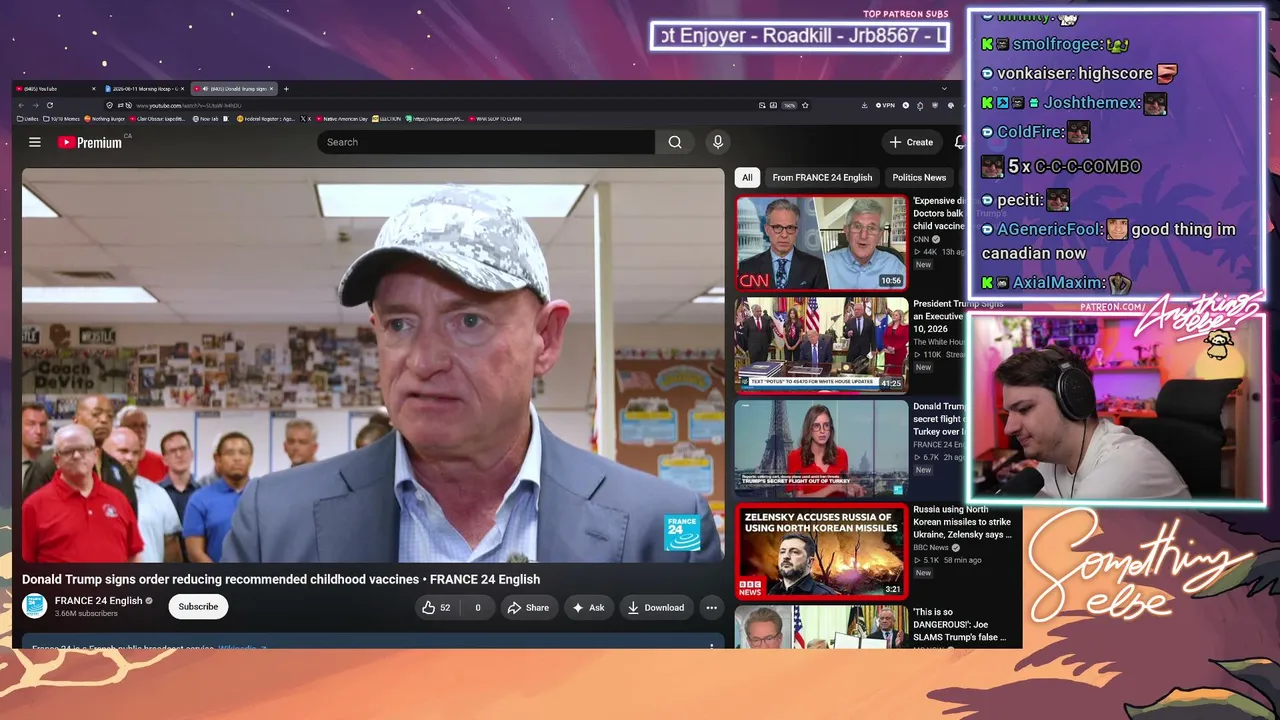Click the main video player
The image size is (1280, 720).
point(373,365)
